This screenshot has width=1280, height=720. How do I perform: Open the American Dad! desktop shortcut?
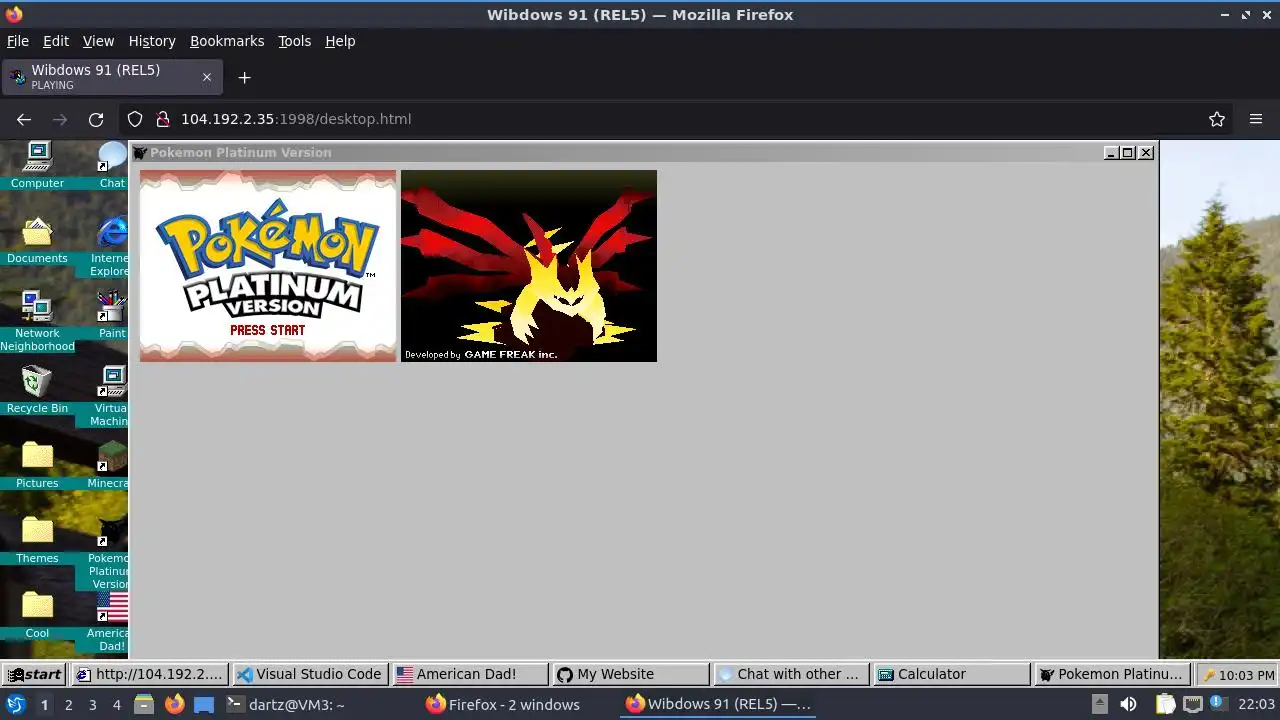pos(109,621)
